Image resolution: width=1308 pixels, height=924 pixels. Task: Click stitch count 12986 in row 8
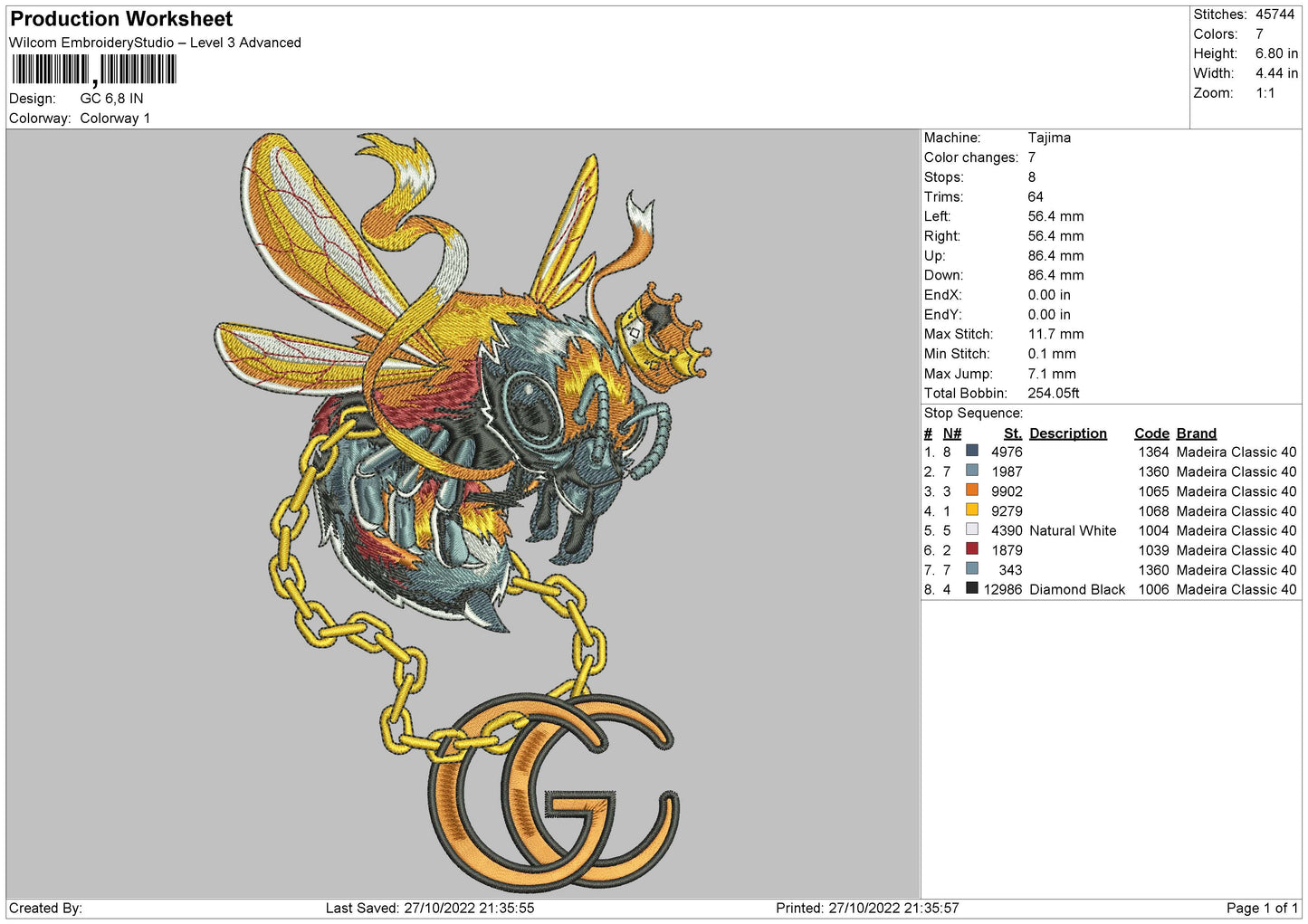1003,590
